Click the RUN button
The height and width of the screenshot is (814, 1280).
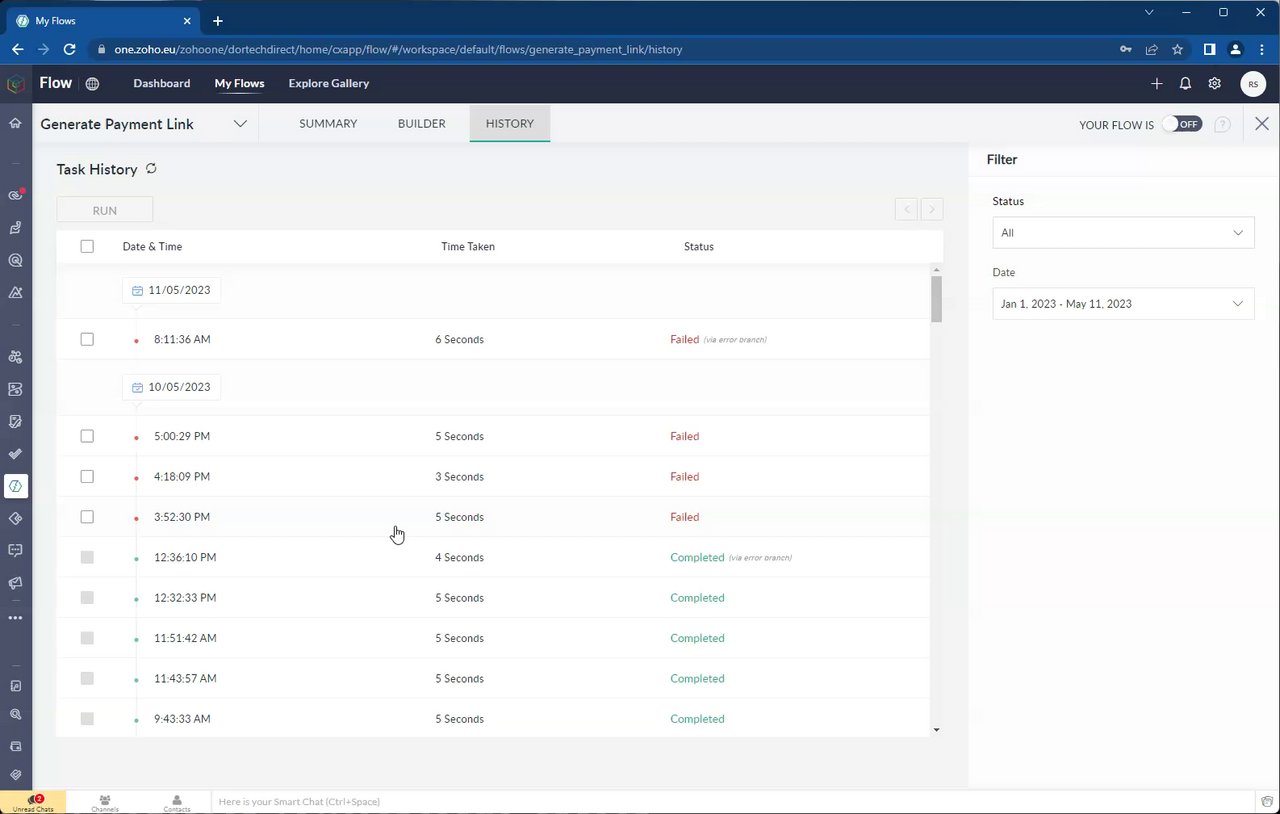coord(105,210)
